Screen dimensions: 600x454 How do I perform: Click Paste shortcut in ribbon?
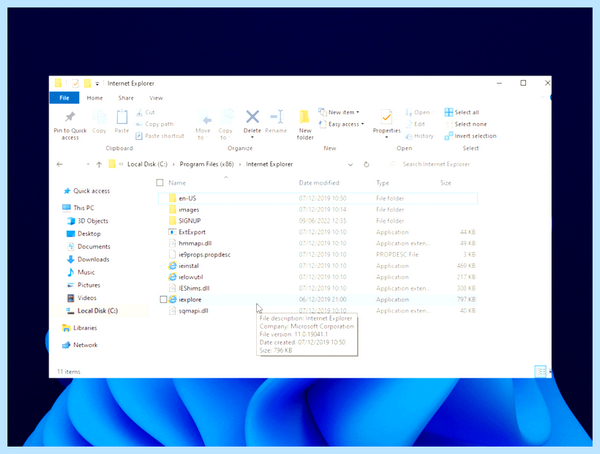(x=160, y=136)
